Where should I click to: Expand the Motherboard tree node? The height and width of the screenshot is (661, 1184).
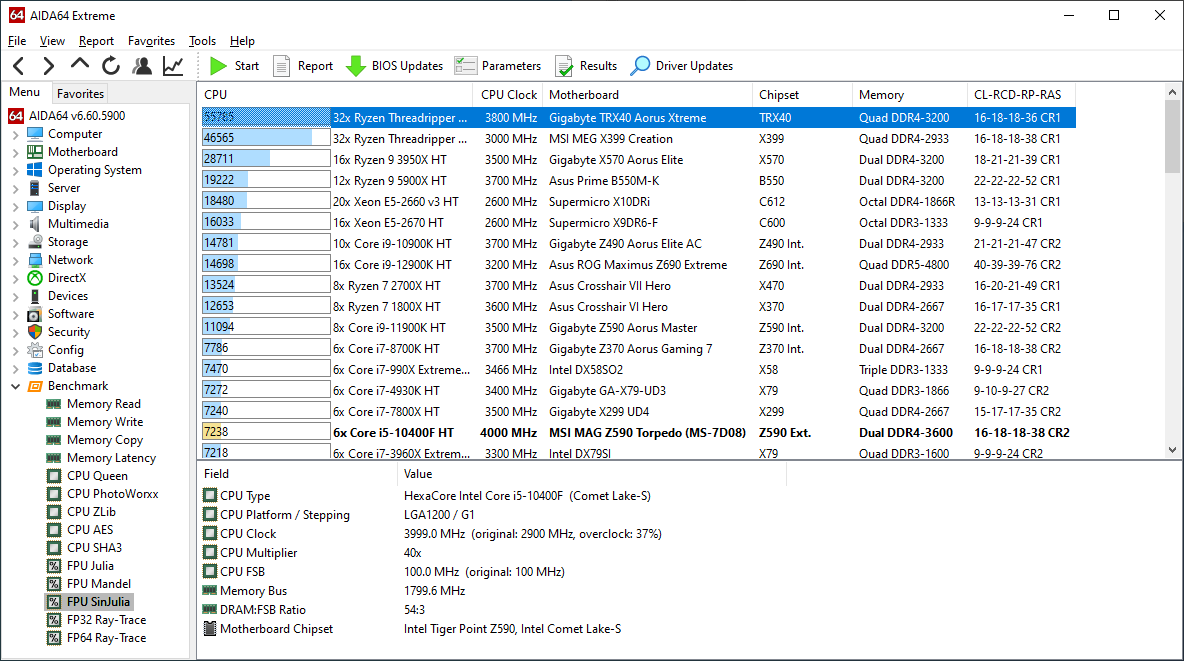click(15, 152)
